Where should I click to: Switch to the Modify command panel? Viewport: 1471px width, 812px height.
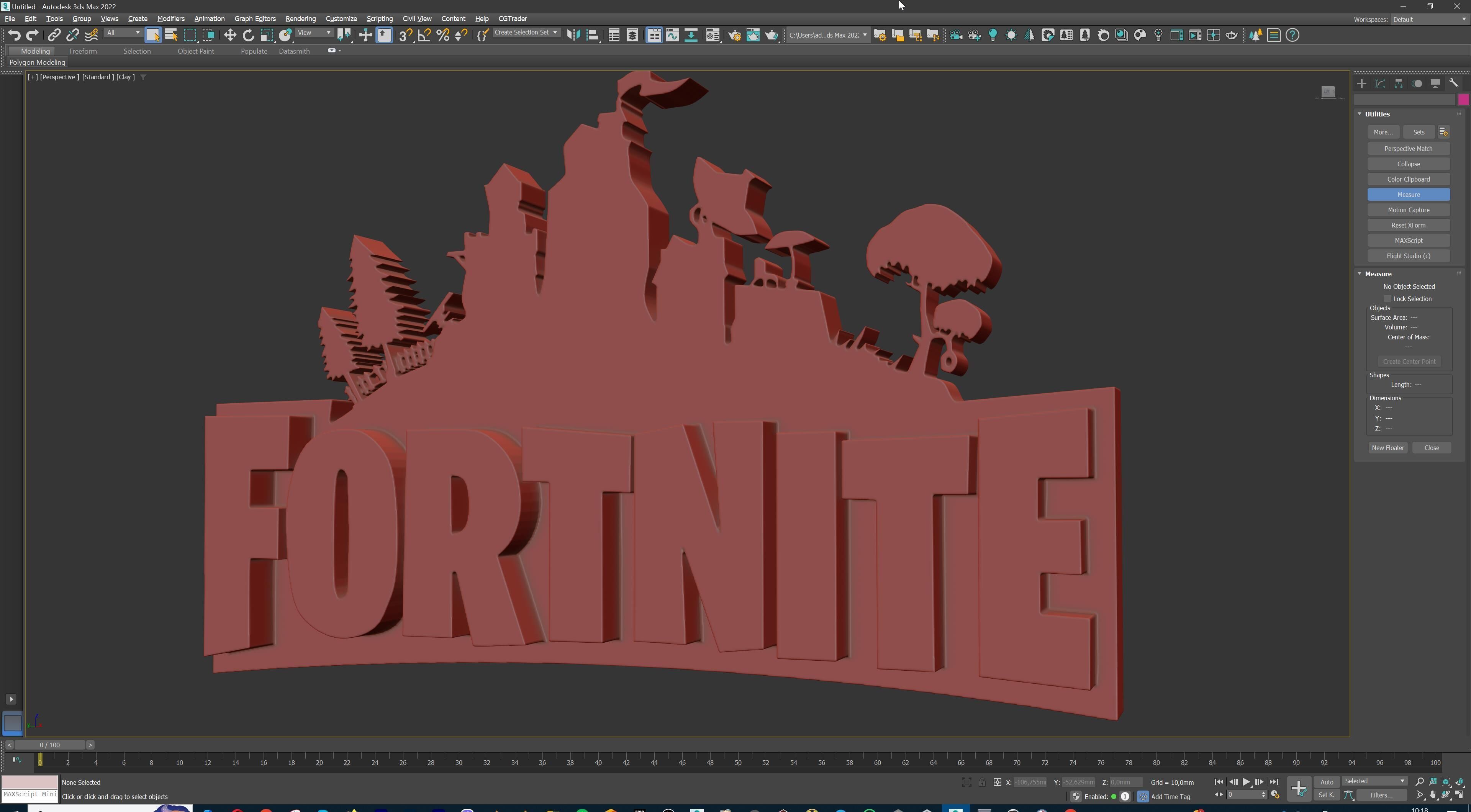[x=1380, y=84]
